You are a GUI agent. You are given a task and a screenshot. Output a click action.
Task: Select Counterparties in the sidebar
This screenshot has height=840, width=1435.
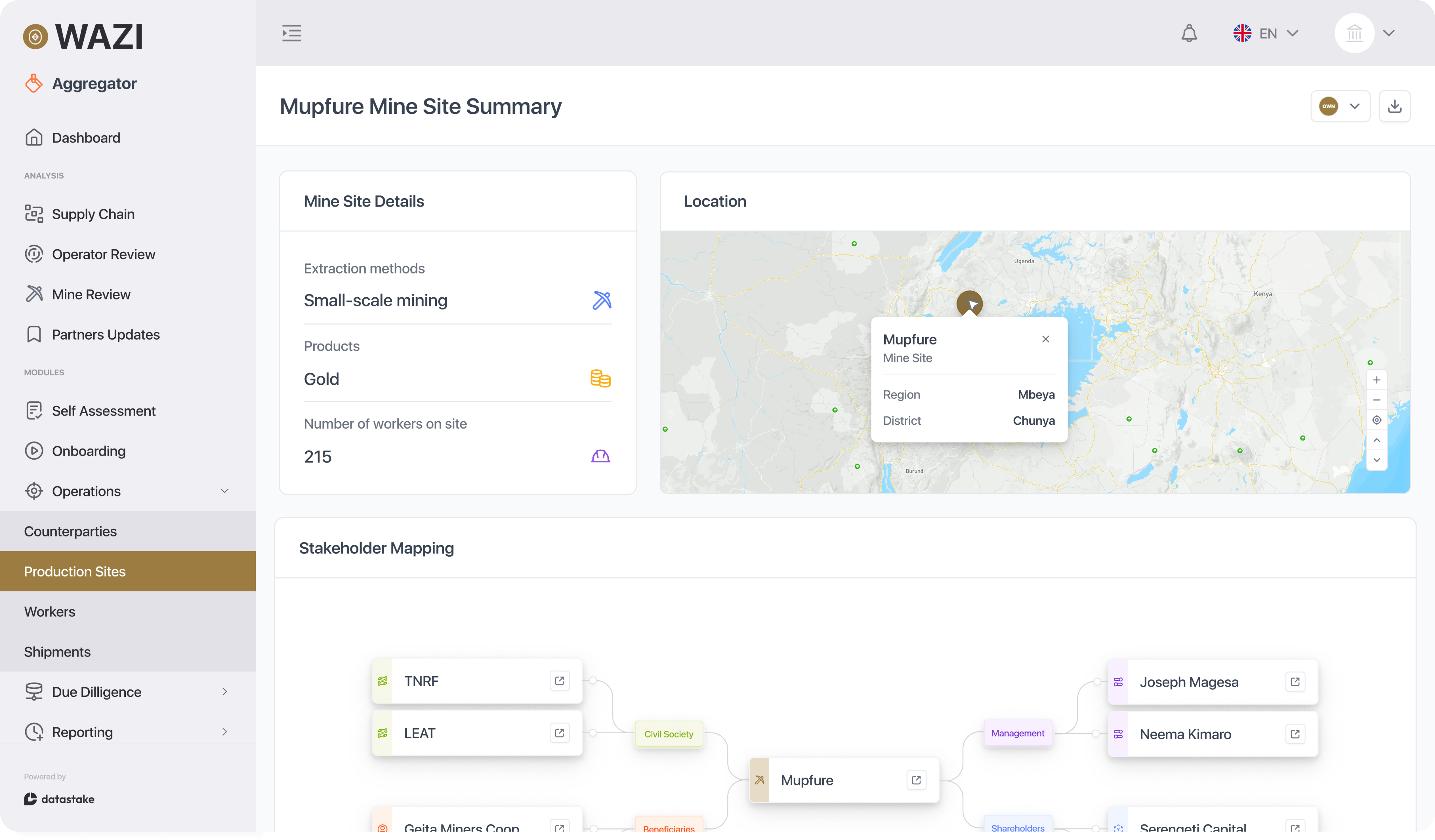coord(70,531)
